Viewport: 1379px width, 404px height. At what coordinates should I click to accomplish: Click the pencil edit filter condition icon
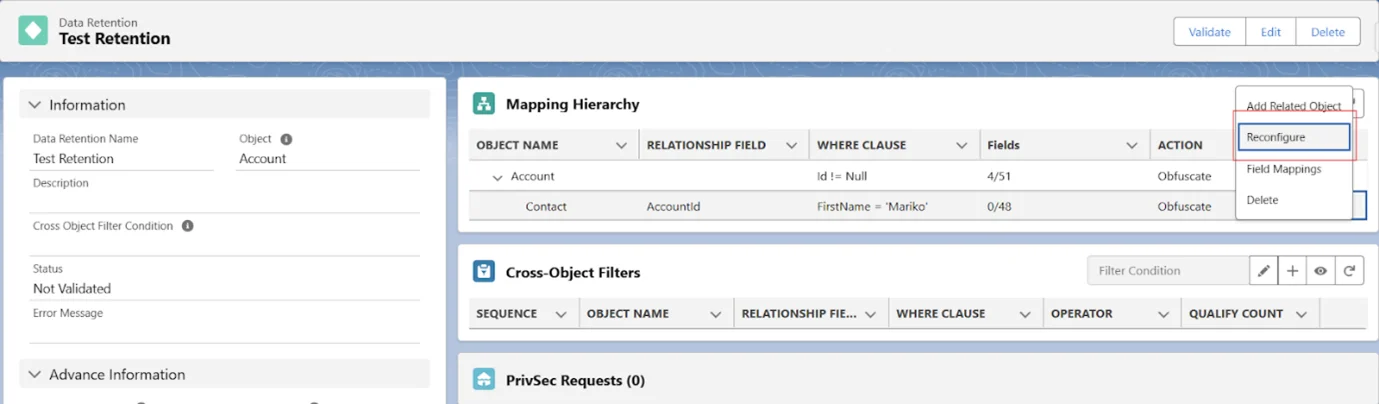click(1264, 271)
